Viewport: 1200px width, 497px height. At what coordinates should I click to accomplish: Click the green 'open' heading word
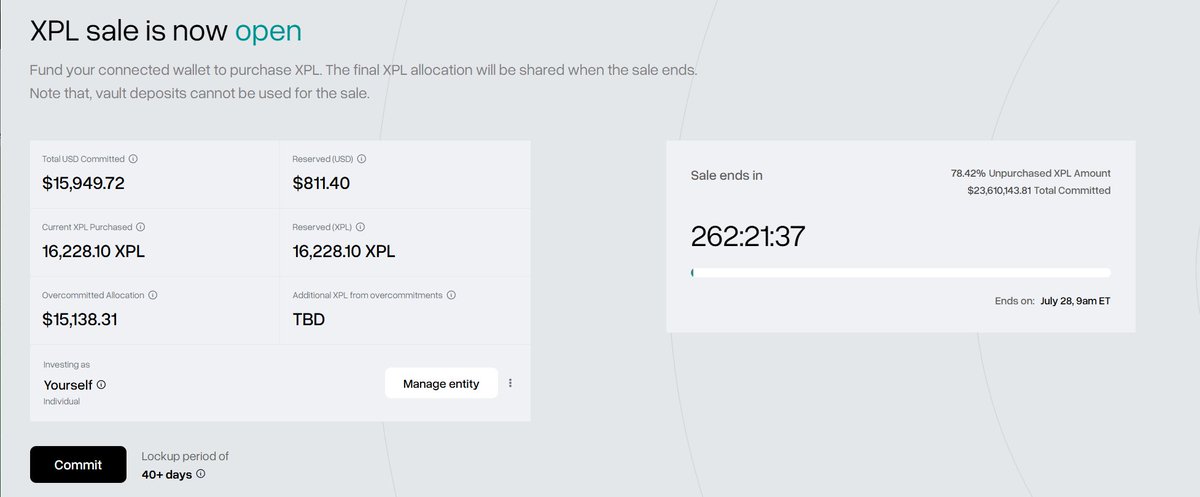[268, 30]
